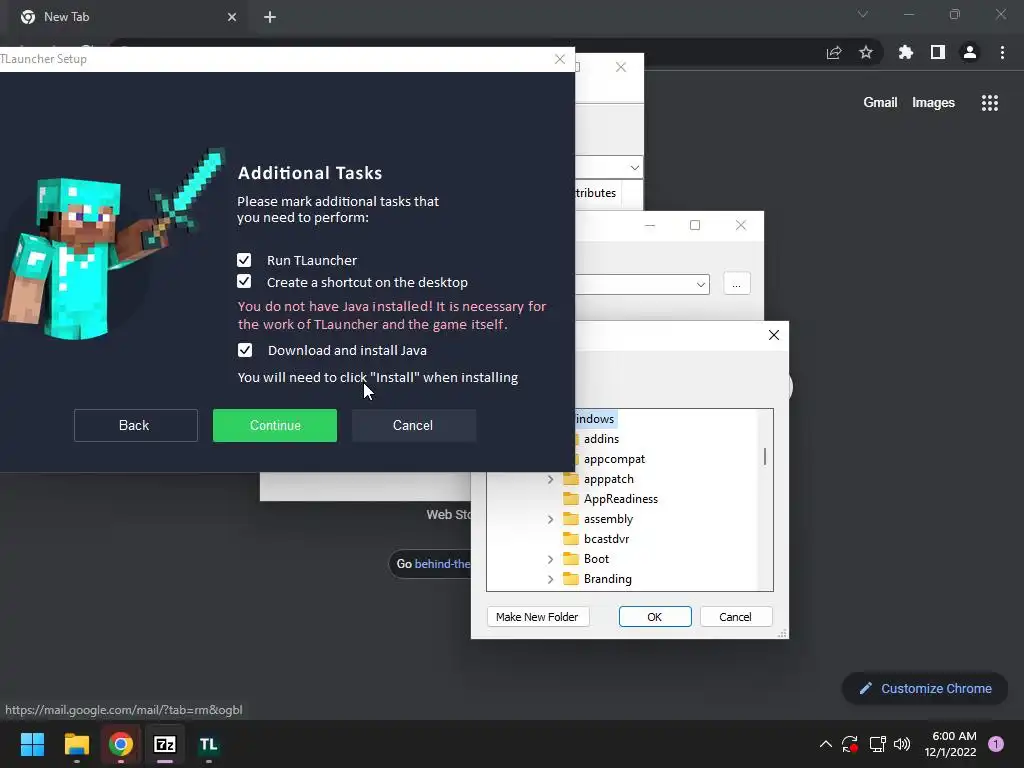Click the bcastdvr folder icon
The height and width of the screenshot is (768, 1024).
coord(571,539)
